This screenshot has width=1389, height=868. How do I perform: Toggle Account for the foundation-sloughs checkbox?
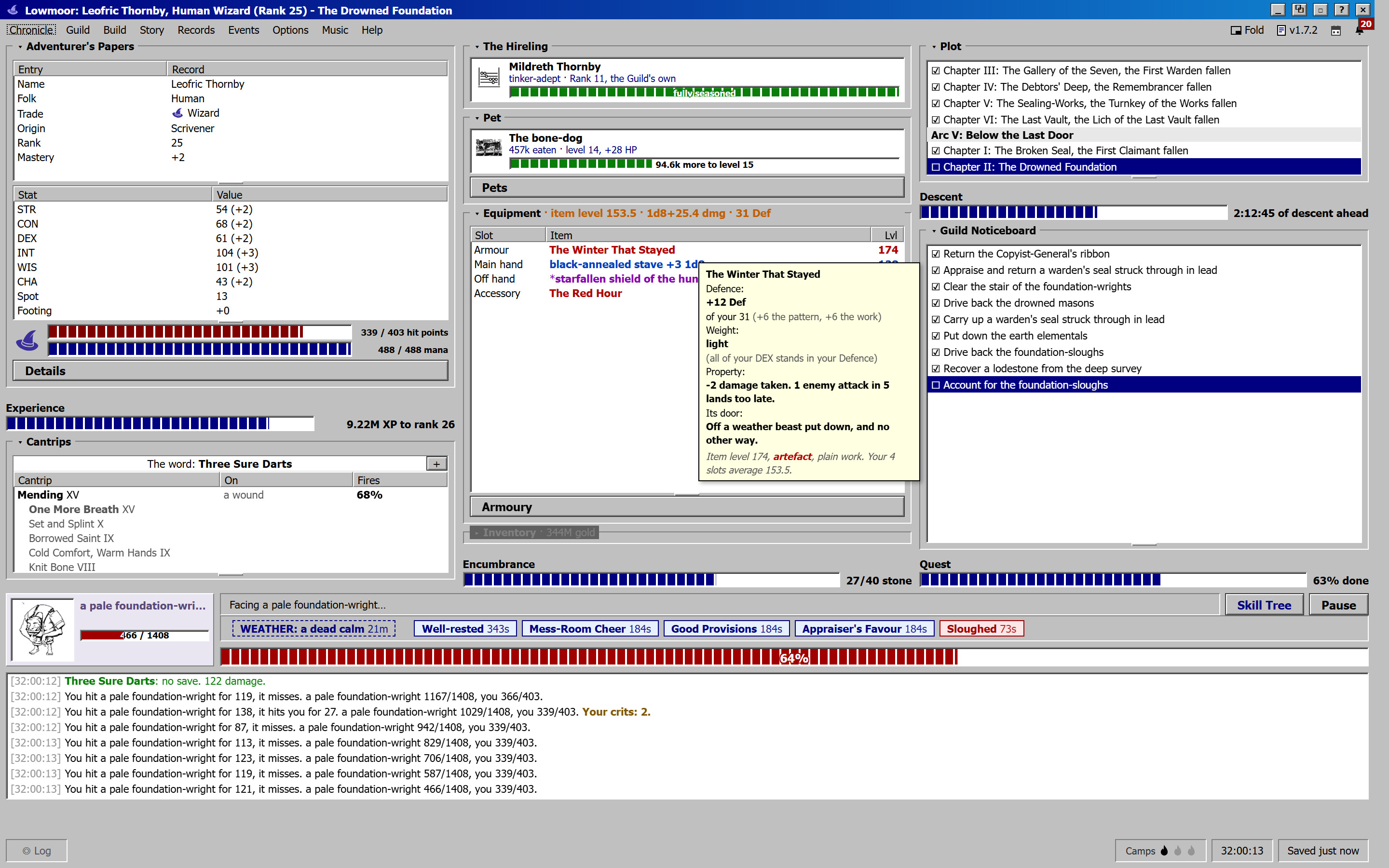936,385
